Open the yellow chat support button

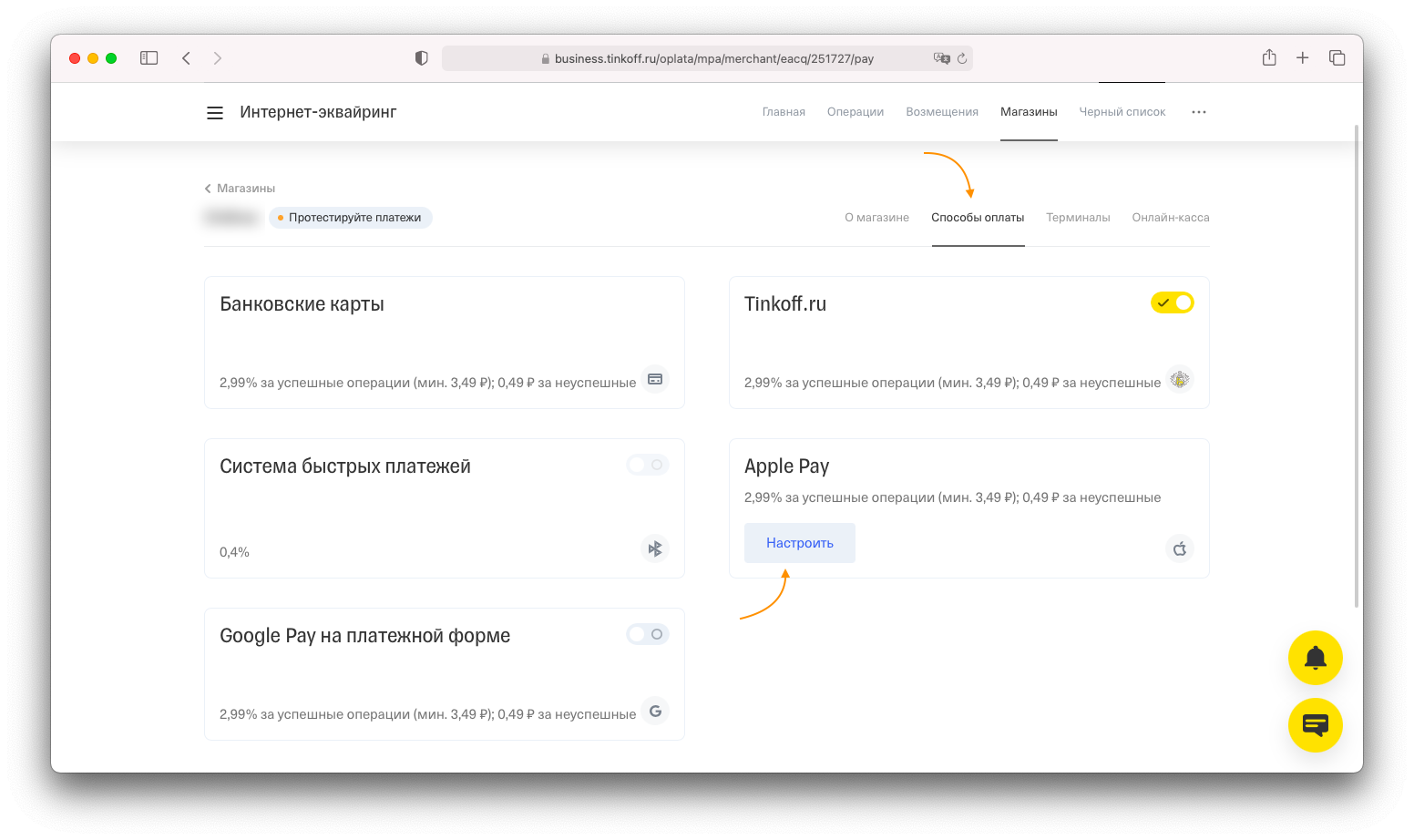pos(1316,725)
